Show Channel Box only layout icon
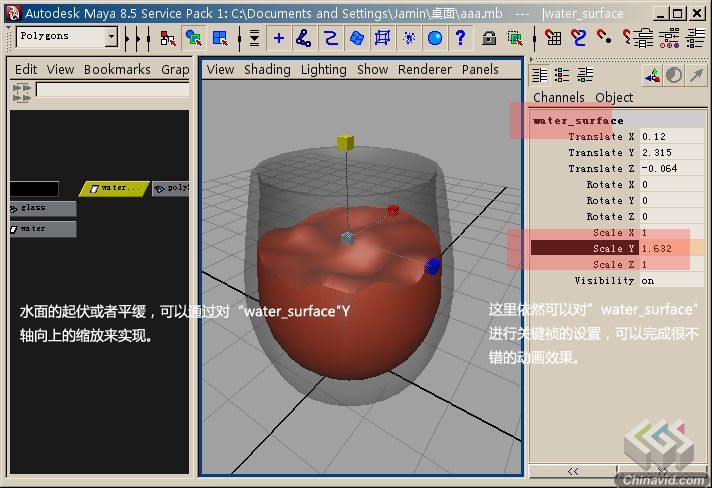 [x=539, y=75]
